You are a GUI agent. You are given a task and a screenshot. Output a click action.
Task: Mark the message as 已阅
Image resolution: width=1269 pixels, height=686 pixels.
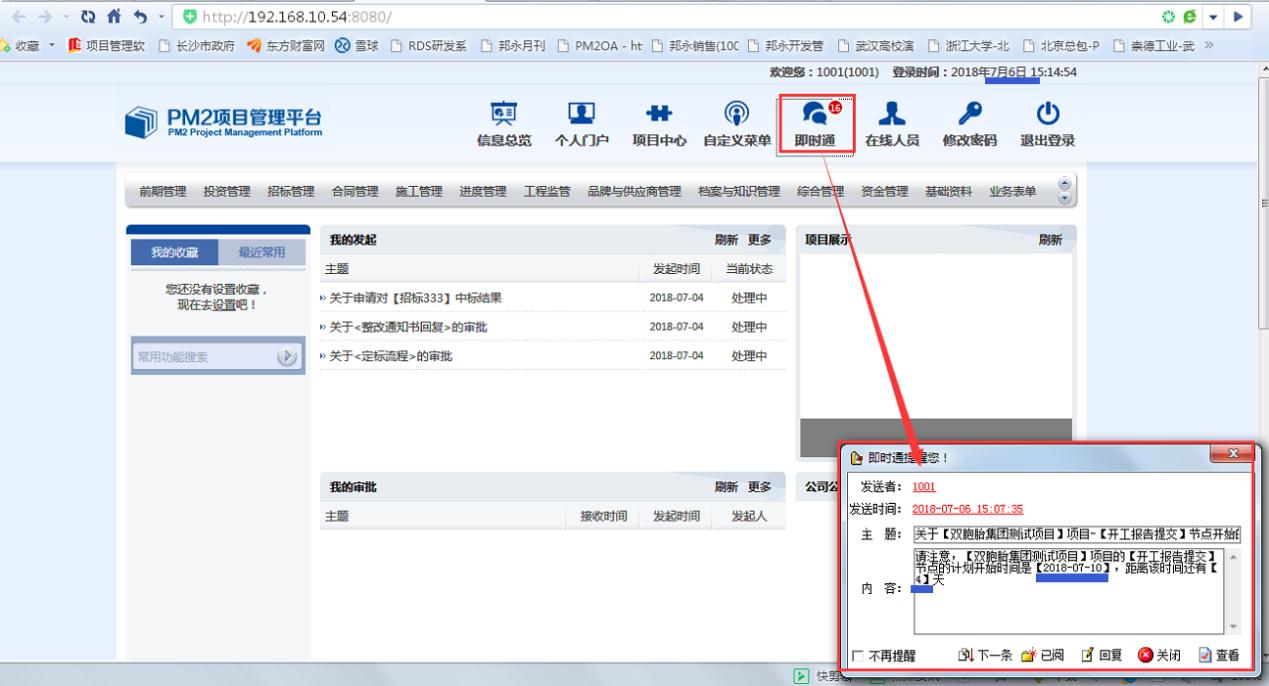pos(1042,656)
